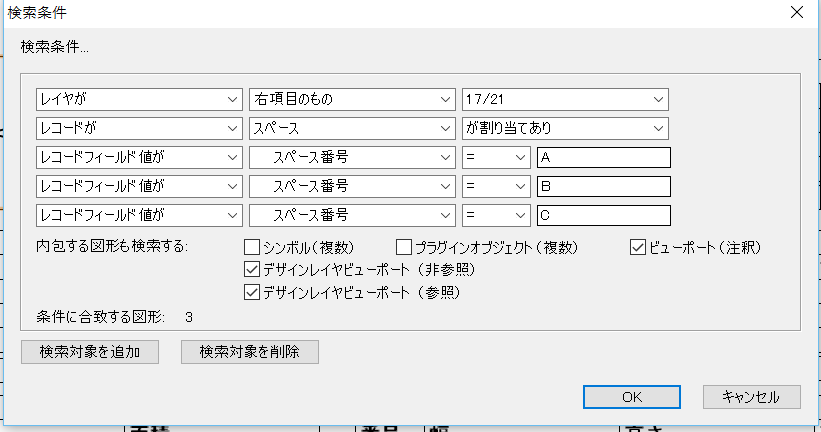This screenshot has width=821, height=432.
Task: Uncheck デザインレイヤビューポート（非参照） checkbox
Action: [252, 269]
